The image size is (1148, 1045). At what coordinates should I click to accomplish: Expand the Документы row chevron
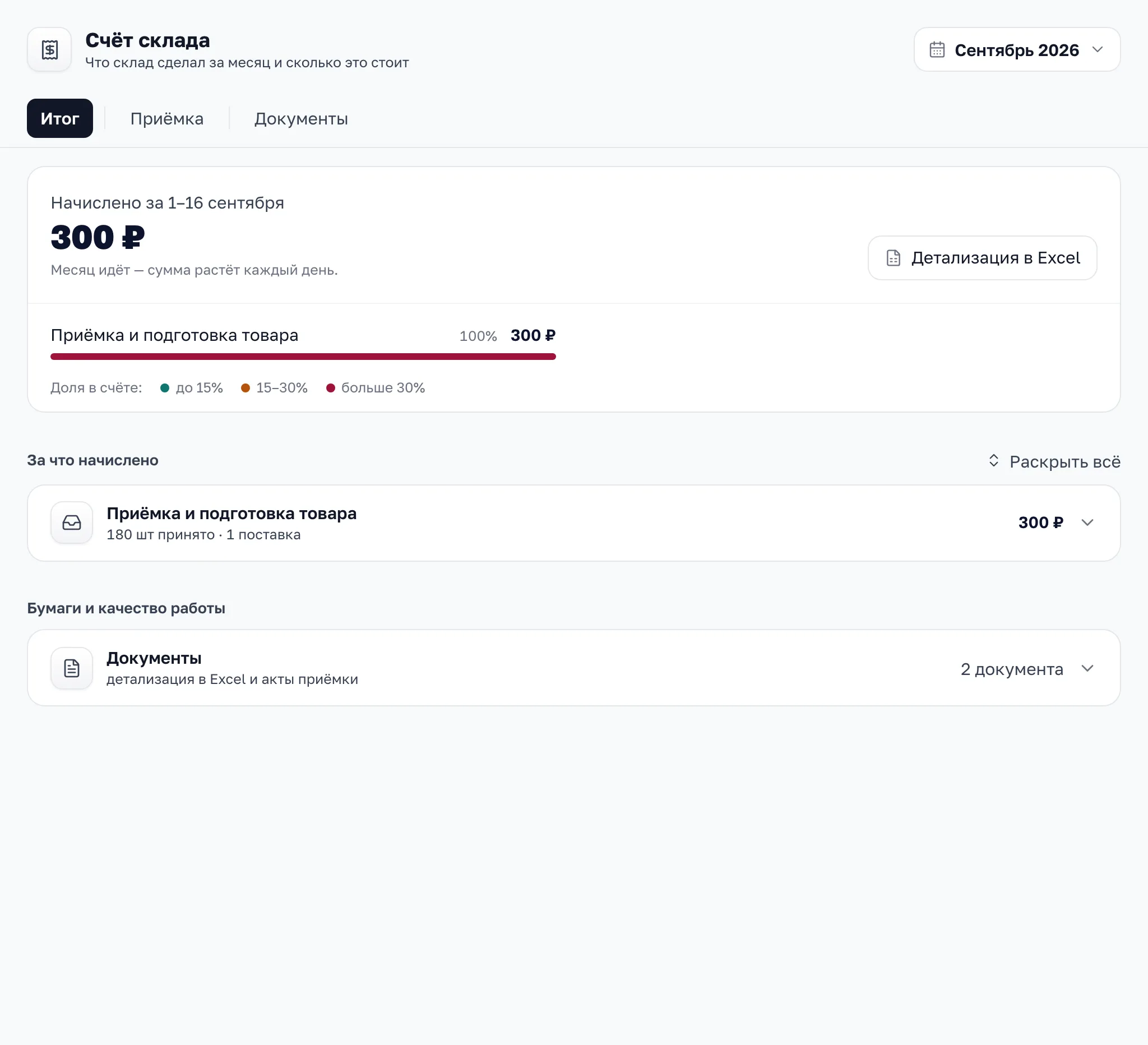pyautogui.click(x=1087, y=668)
